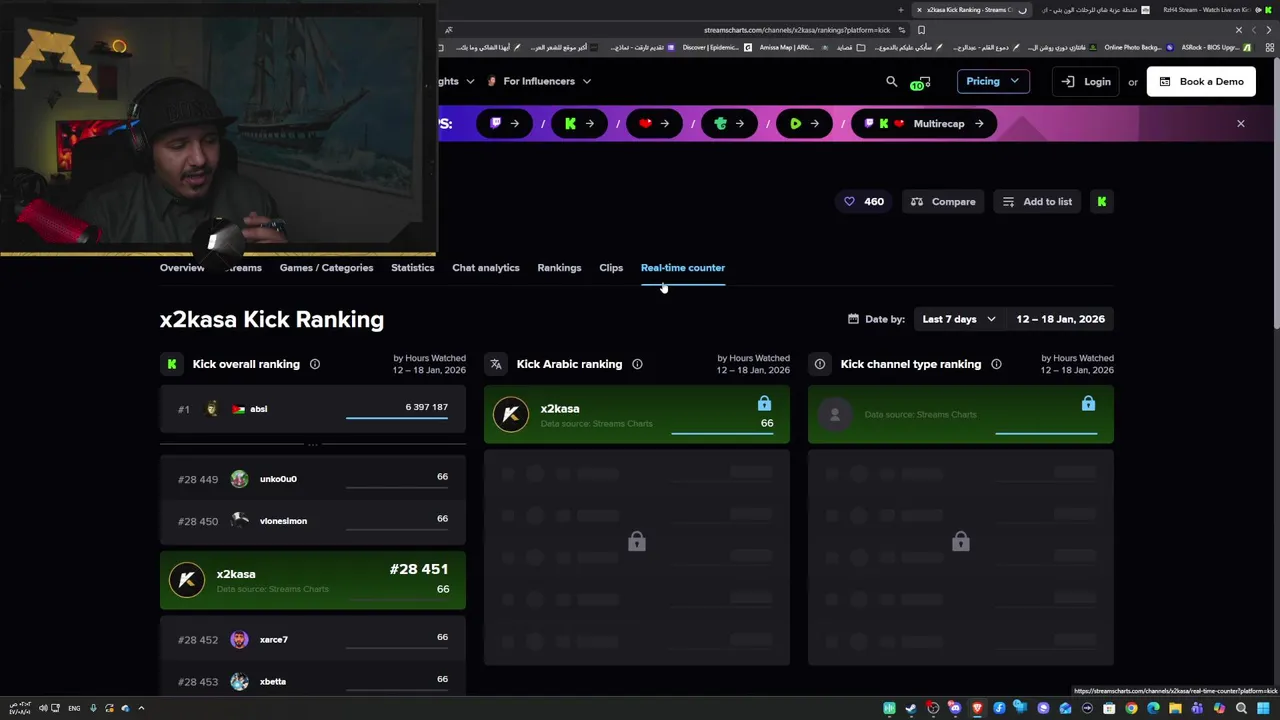1280x720 pixels.
Task: Switch to Clips tab
Action: (611, 268)
